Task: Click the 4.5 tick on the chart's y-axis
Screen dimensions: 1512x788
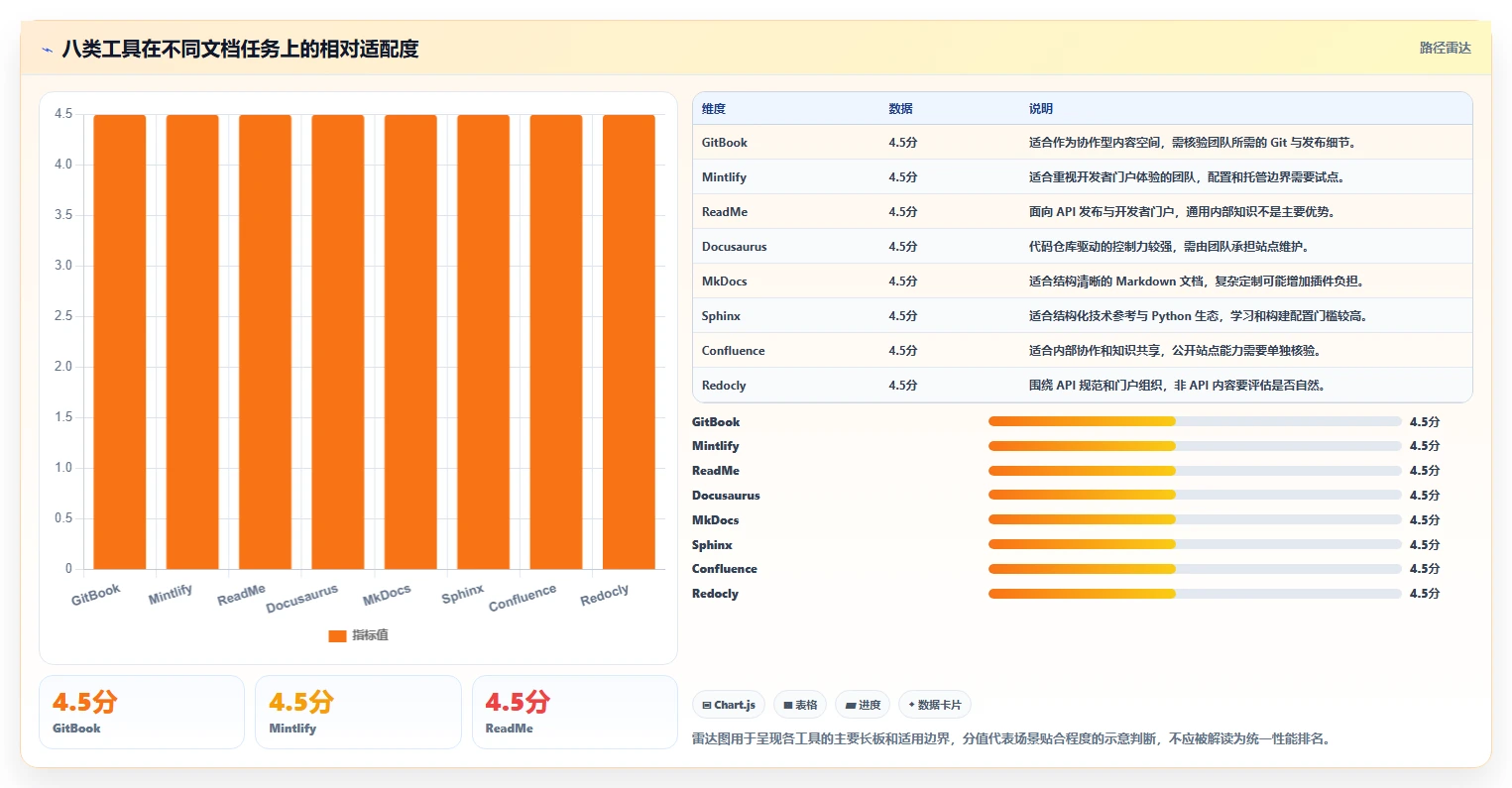Action: tap(63, 114)
